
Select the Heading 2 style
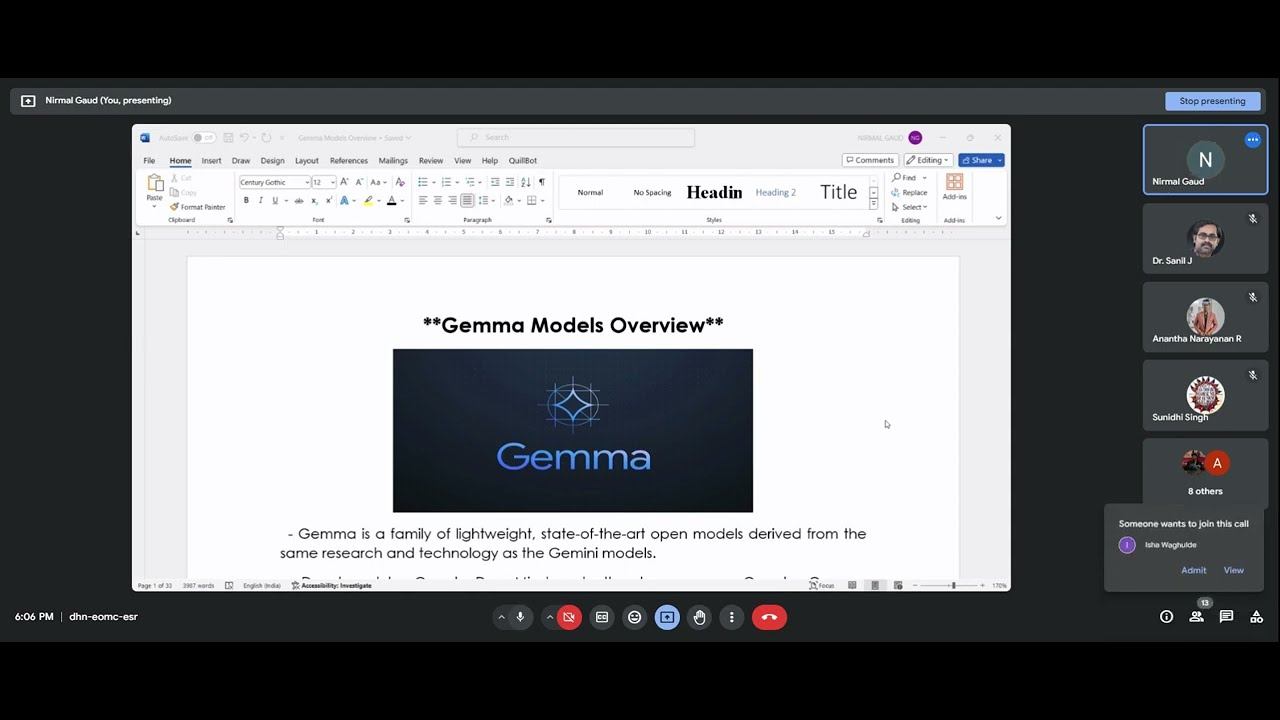pyautogui.click(x=776, y=192)
